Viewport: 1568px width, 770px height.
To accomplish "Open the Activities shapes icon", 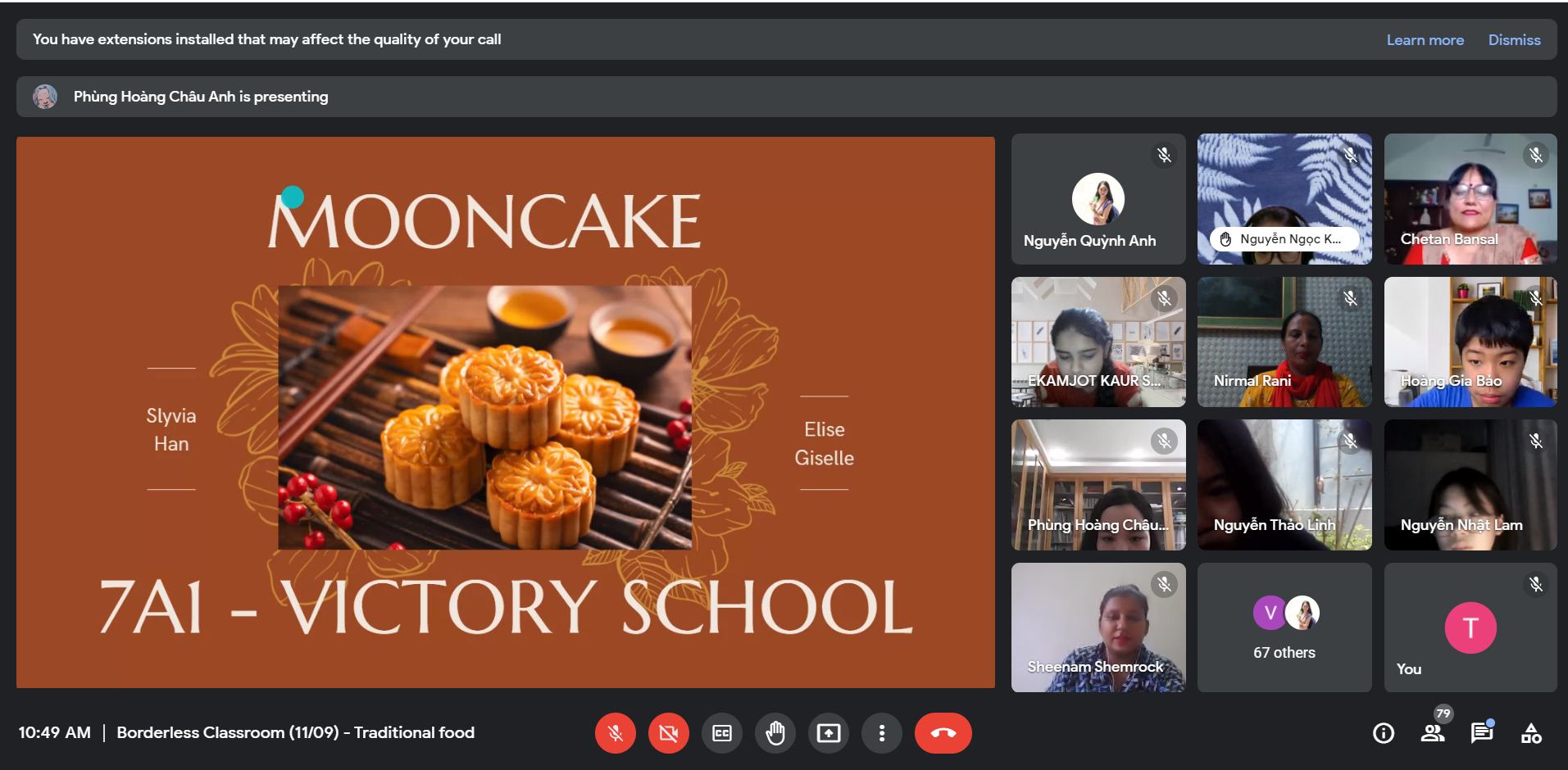I will (1531, 733).
